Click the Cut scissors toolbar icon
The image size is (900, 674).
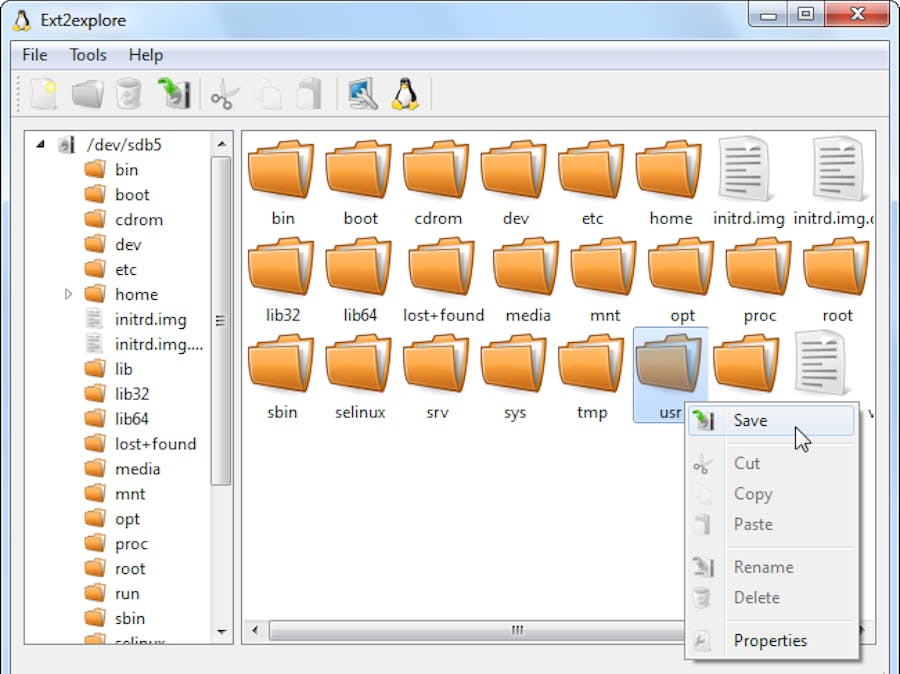click(x=224, y=93)
